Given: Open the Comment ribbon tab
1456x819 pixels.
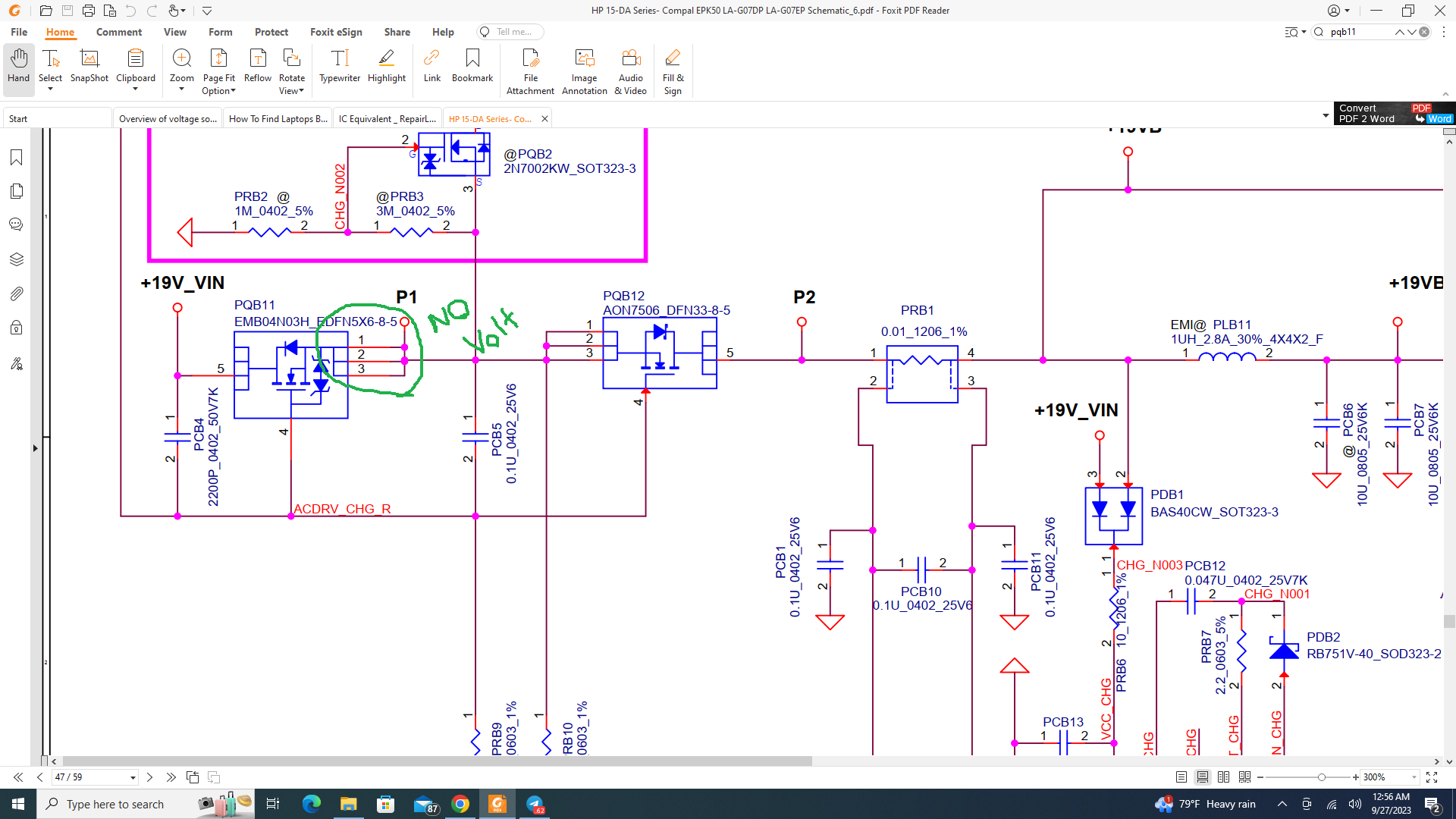Looking at the screenshot, I should coord(118,32).
